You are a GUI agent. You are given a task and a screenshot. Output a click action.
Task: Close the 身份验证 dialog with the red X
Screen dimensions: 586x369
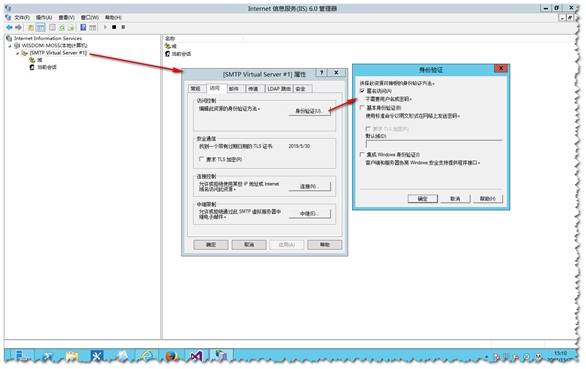coord(501,68)
